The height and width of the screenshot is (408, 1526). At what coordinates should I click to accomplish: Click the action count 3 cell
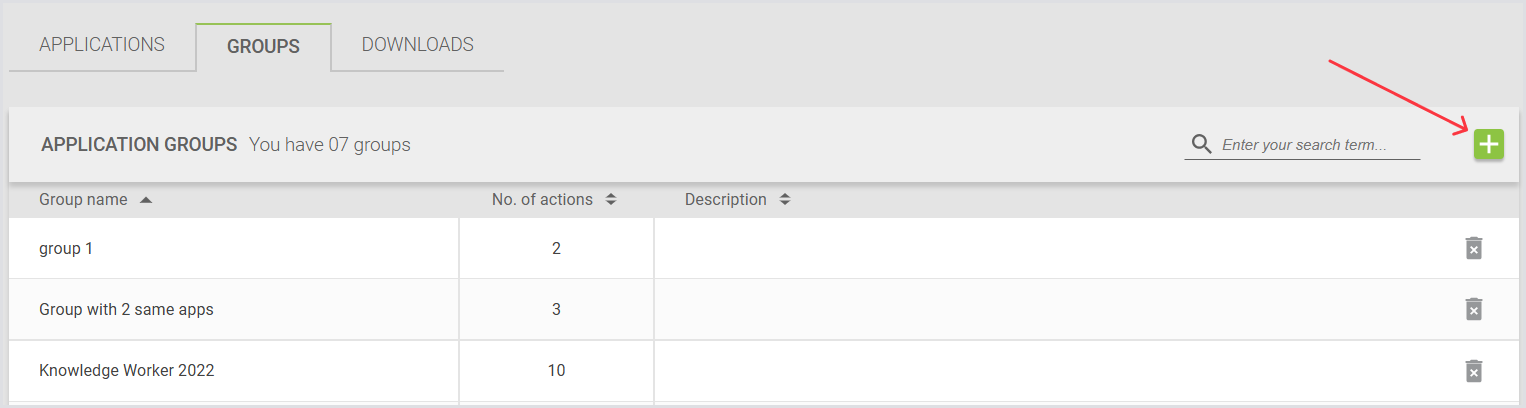point(556,310)
